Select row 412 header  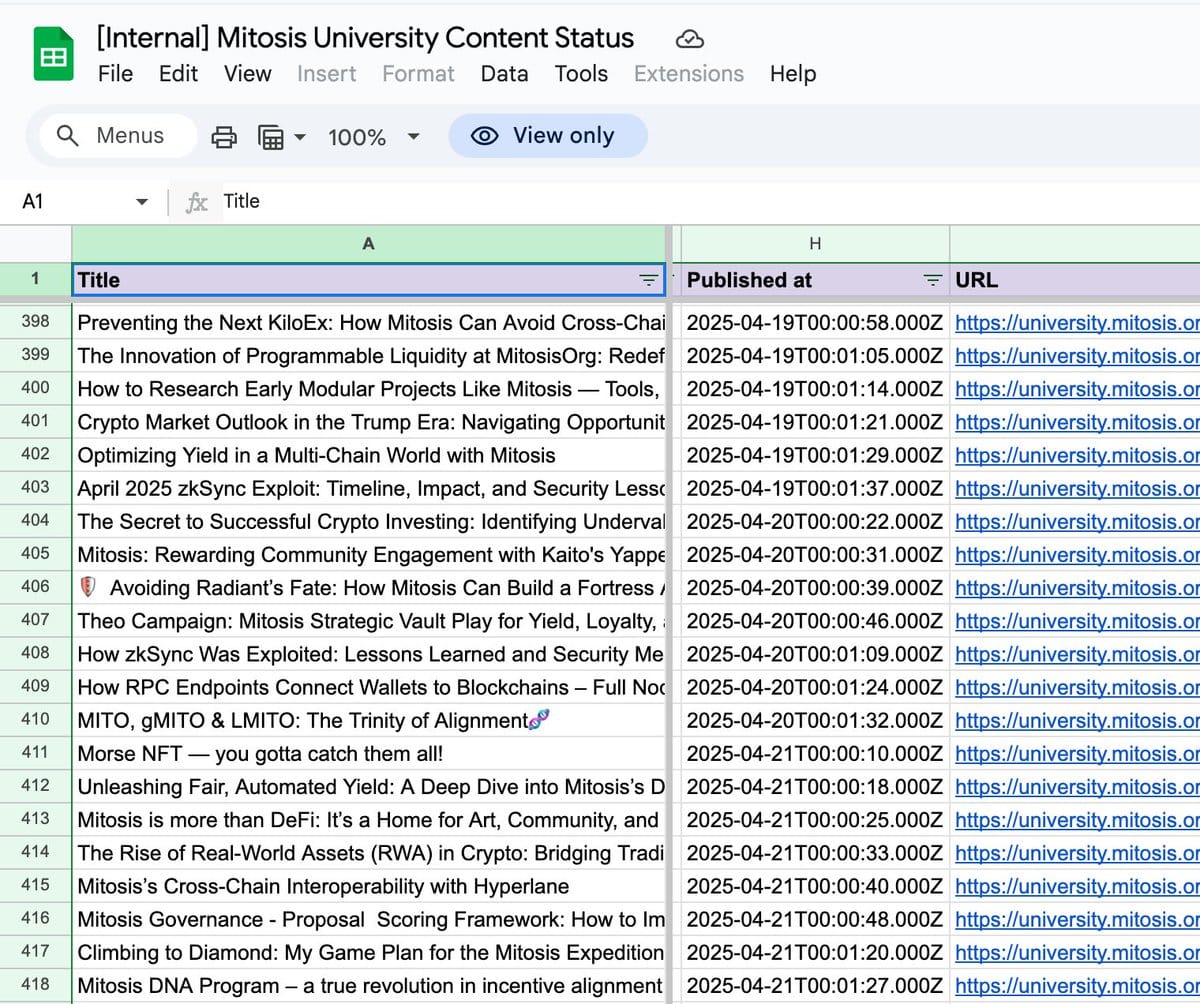[35, 786]
